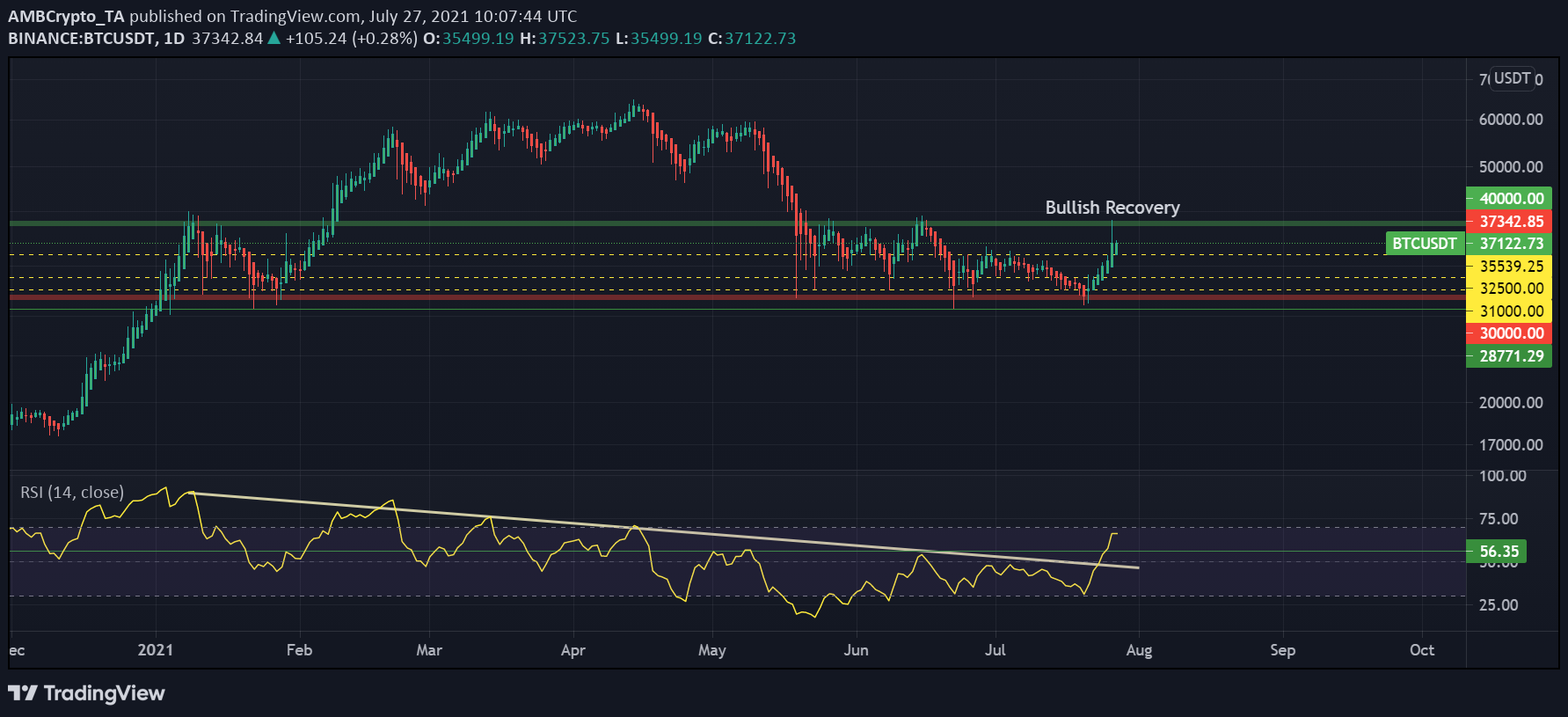Click the 17000.00 price axis tick
Viewport: 1568px width, 717px height.
1511,445
